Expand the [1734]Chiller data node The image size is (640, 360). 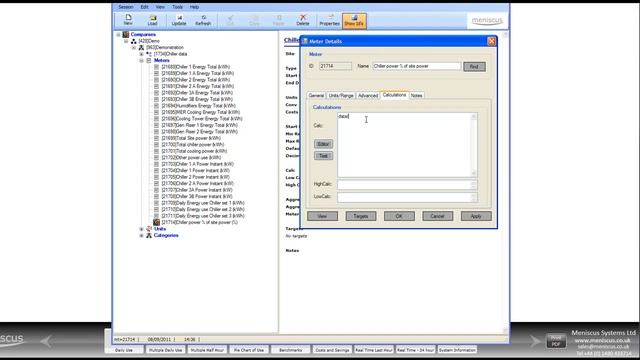point(141,54)
